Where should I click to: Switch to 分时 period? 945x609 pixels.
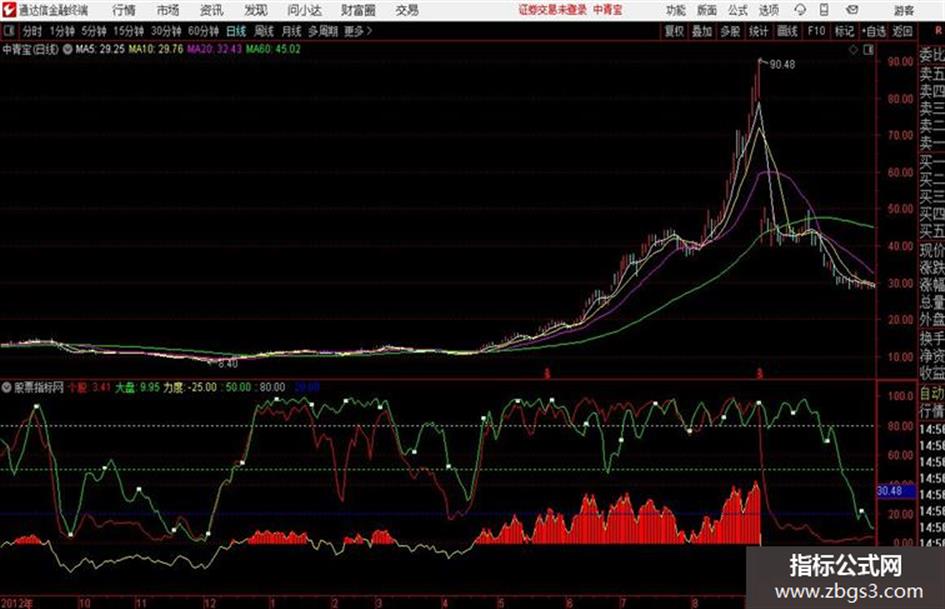pos(33,31)
